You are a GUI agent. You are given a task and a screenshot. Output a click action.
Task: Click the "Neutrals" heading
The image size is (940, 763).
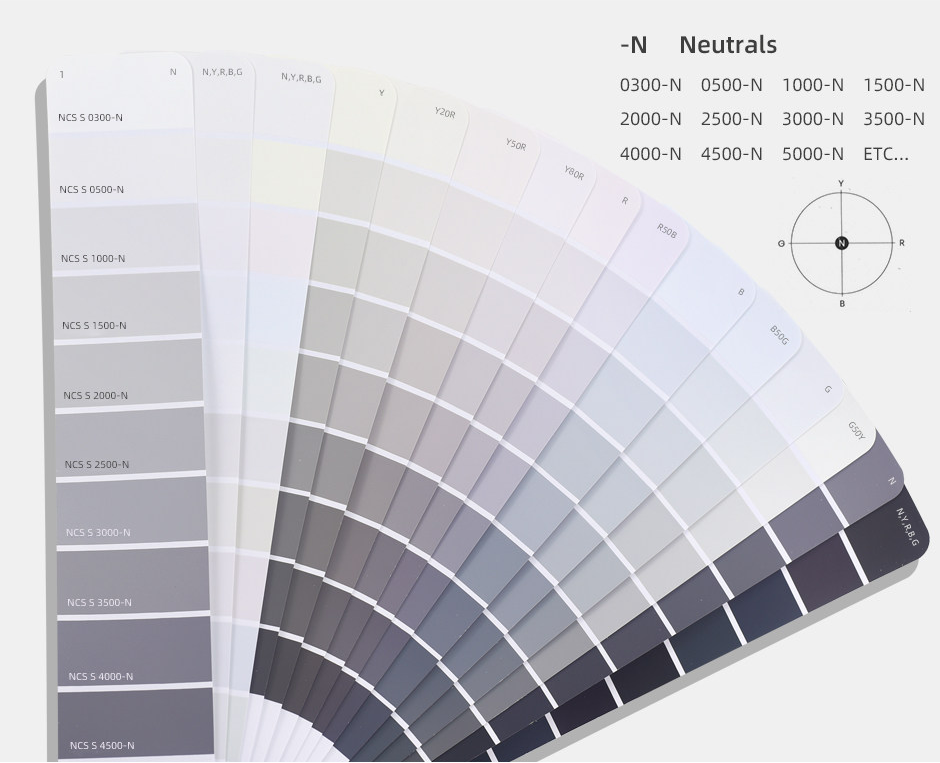tap(728, 45)
